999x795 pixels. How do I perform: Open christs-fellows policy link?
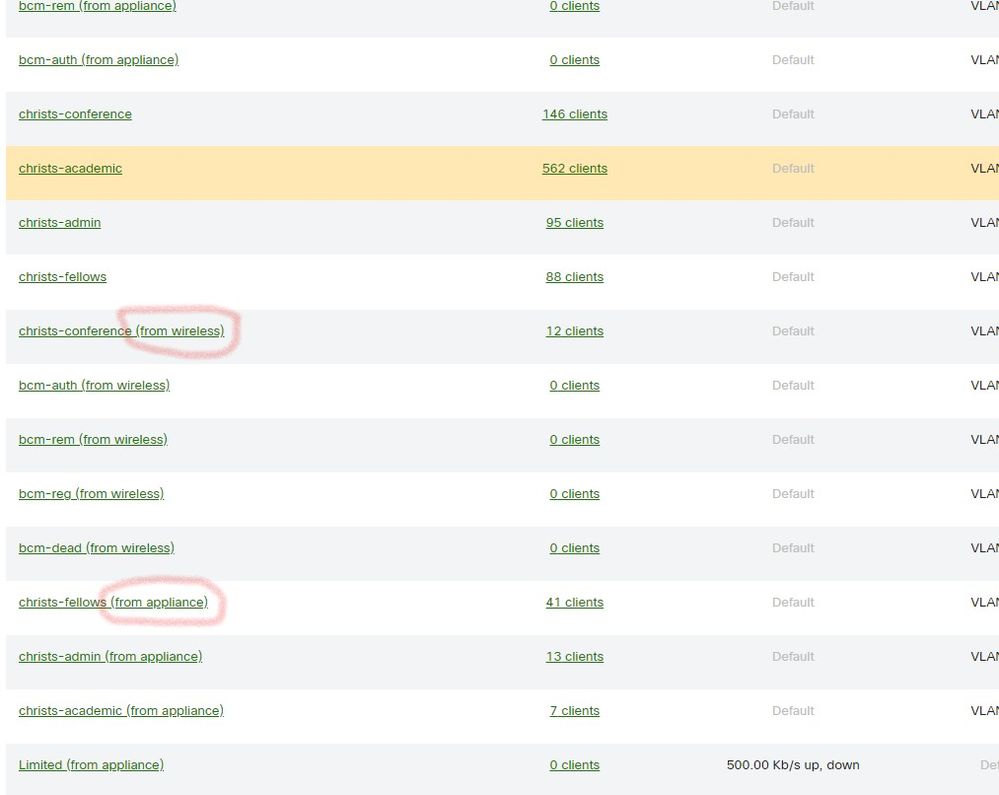(x=62, y=277)
